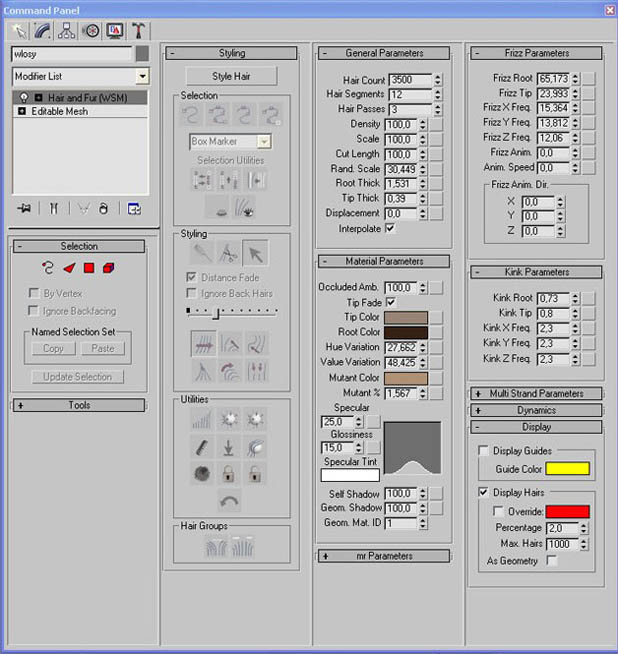Screen dimensions: 618x654
Task: Collapse the Material Parameters rollout
Action: tap(384, 262)
